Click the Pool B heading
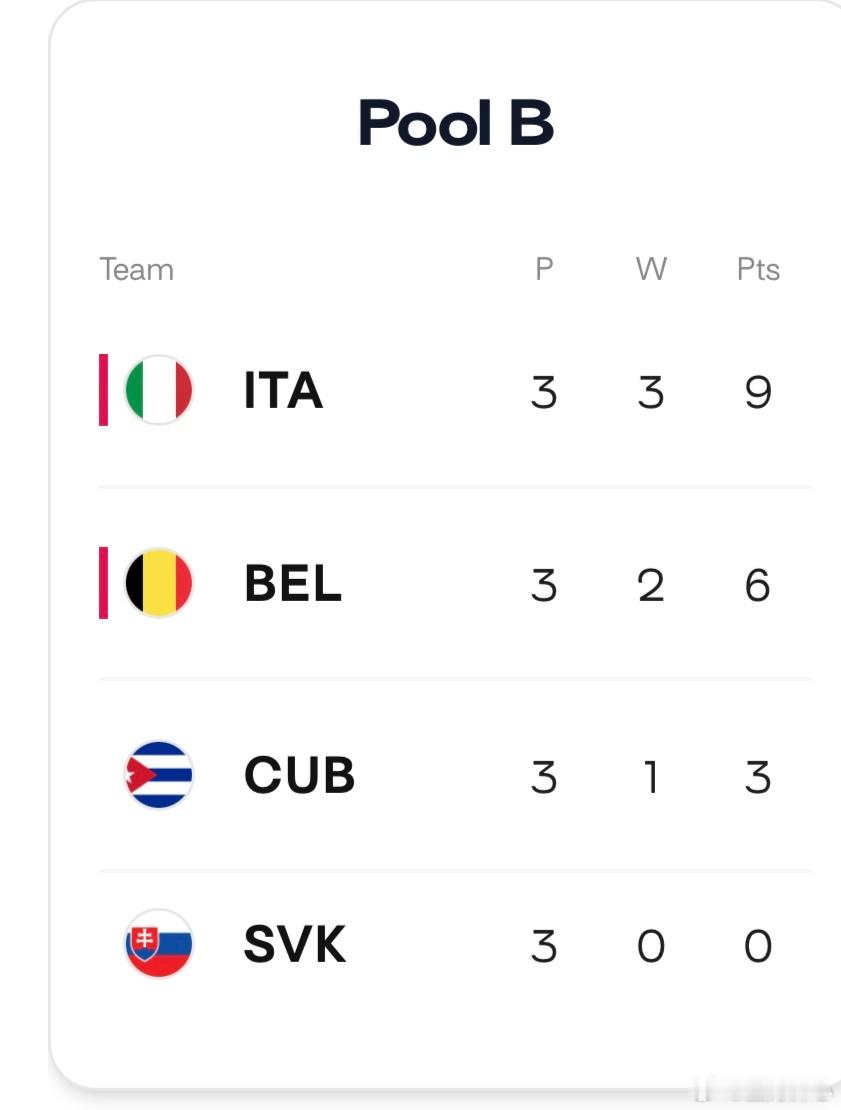The image size is (841, 1110). (x=456, y=123)
